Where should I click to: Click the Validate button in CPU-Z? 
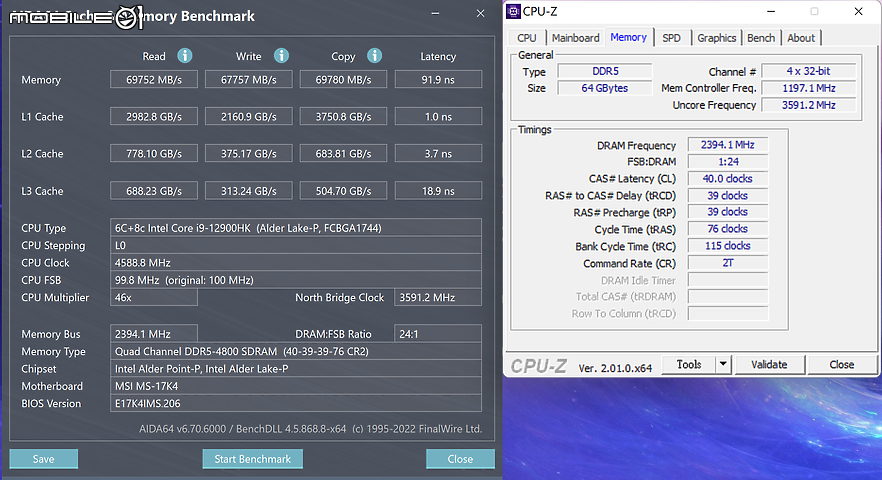click(769, 365)
